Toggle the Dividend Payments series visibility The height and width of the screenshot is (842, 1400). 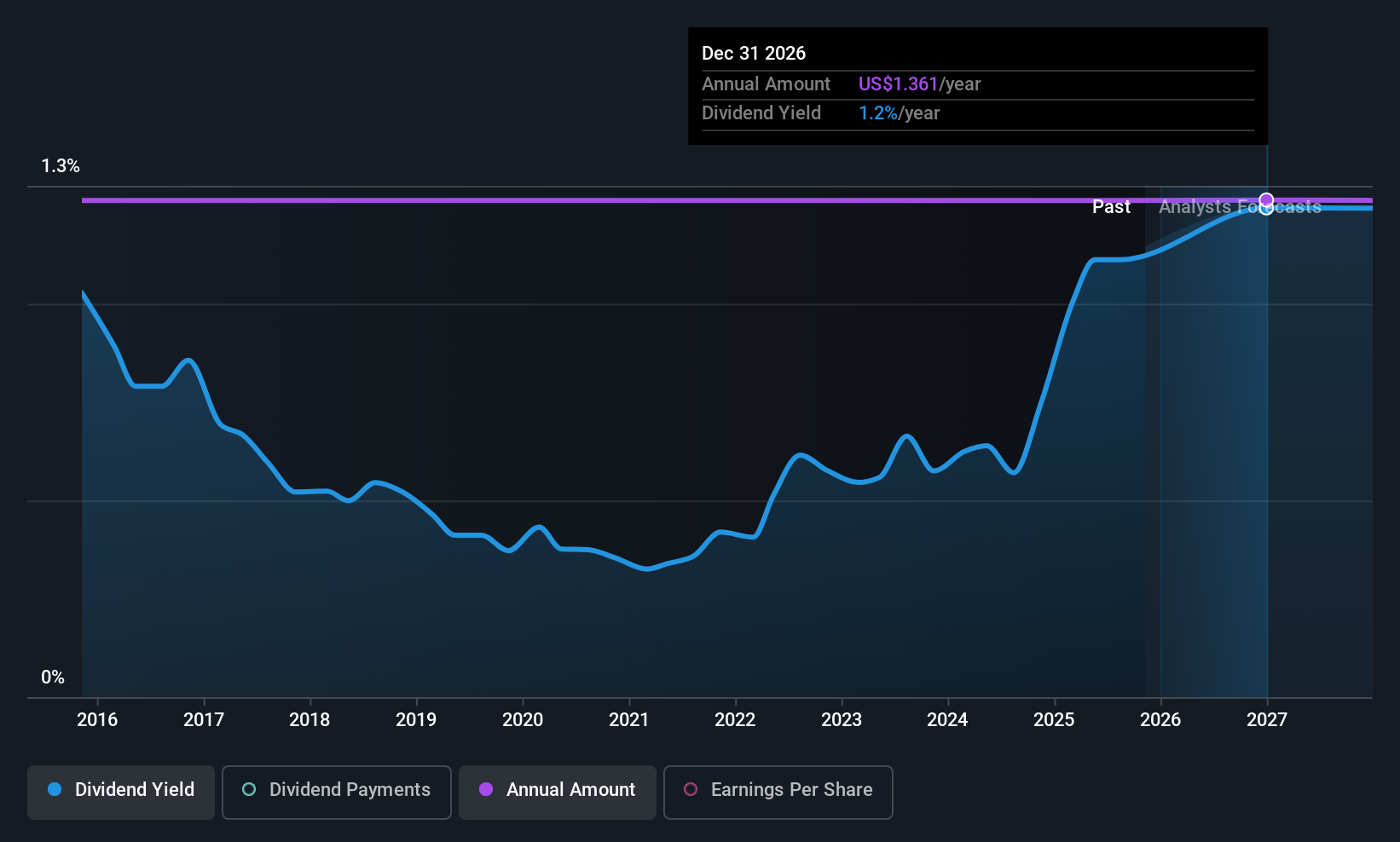coord(336,792)
